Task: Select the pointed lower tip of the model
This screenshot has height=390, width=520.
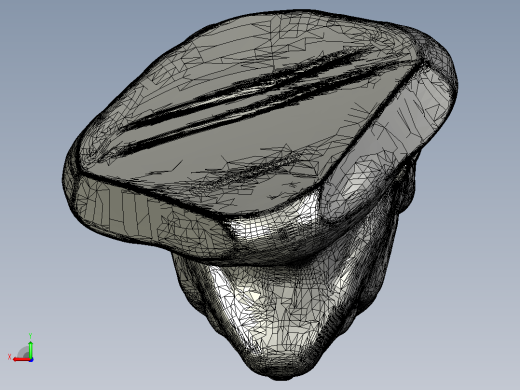Action: 282,368
